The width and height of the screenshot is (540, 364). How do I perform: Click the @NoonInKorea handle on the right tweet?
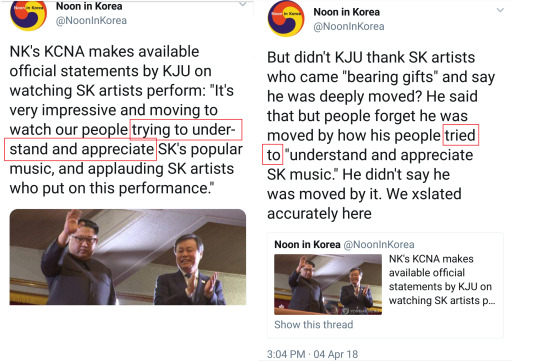349,27
